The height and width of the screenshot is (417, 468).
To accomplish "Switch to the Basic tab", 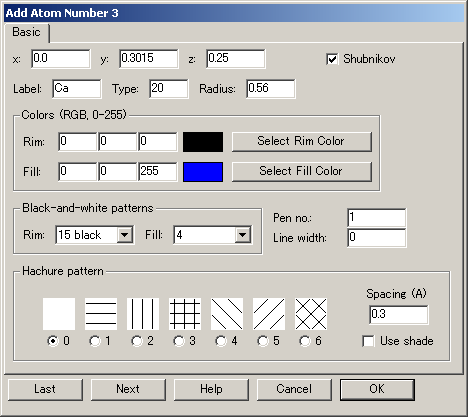I will (x=26, y=32).
